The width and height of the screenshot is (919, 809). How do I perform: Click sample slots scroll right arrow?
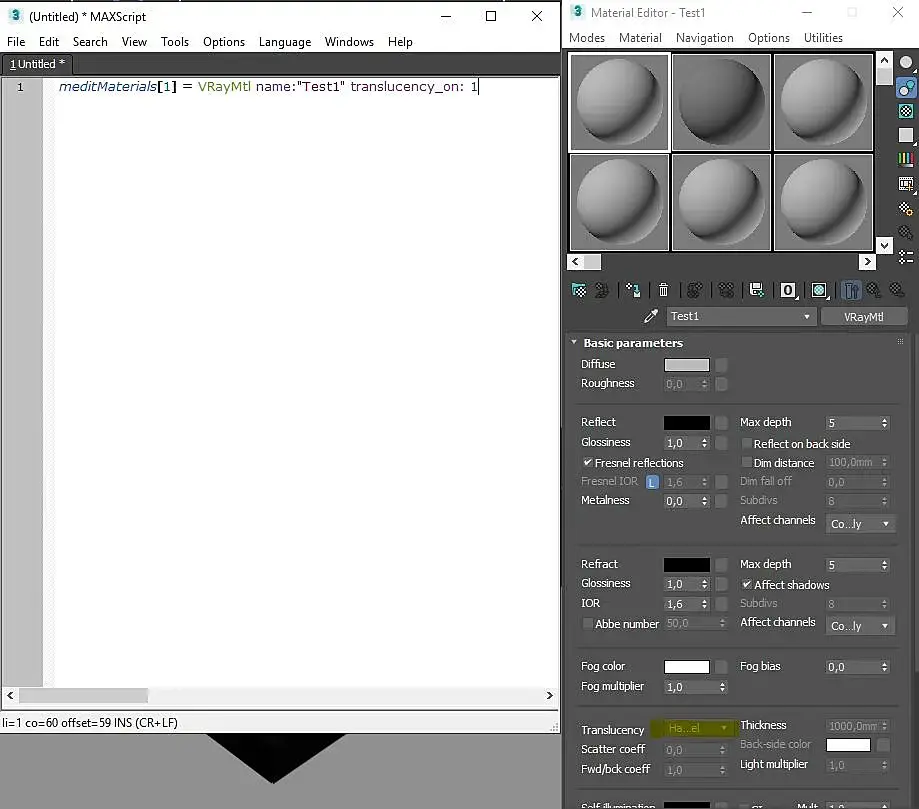[x=867, y=261]
